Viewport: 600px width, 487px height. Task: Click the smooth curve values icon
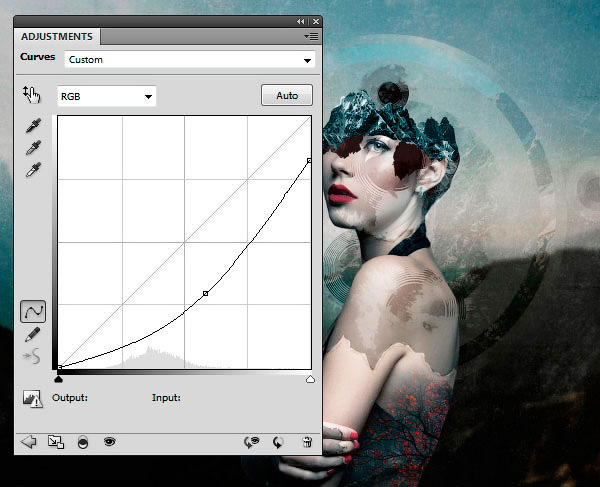[32, 356]
